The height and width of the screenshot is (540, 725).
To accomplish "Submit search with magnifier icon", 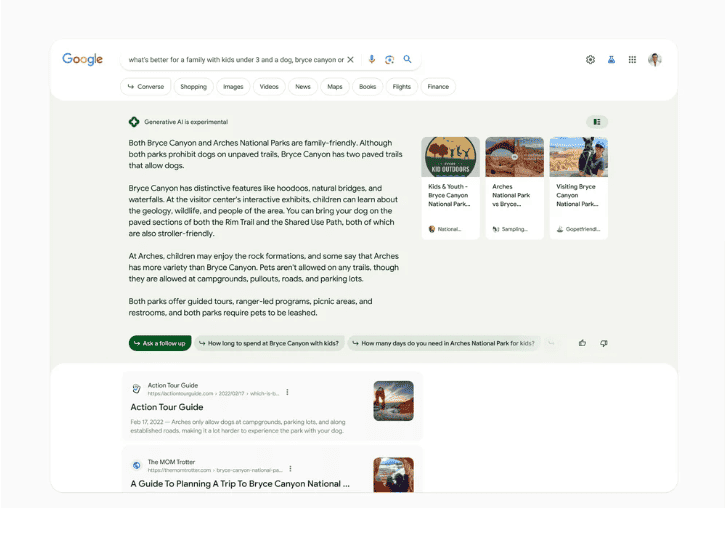I will pyautogui.click(x=407, y=59).
